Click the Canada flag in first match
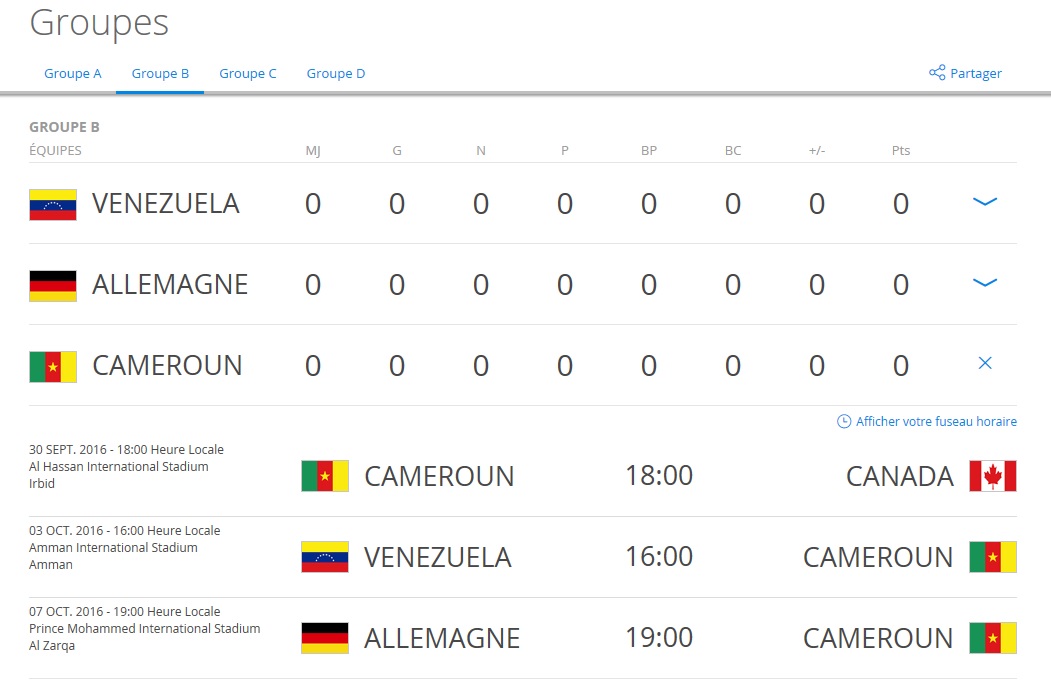The height and width of the screenshot is (691, 1051). click(x=992, y=476)
